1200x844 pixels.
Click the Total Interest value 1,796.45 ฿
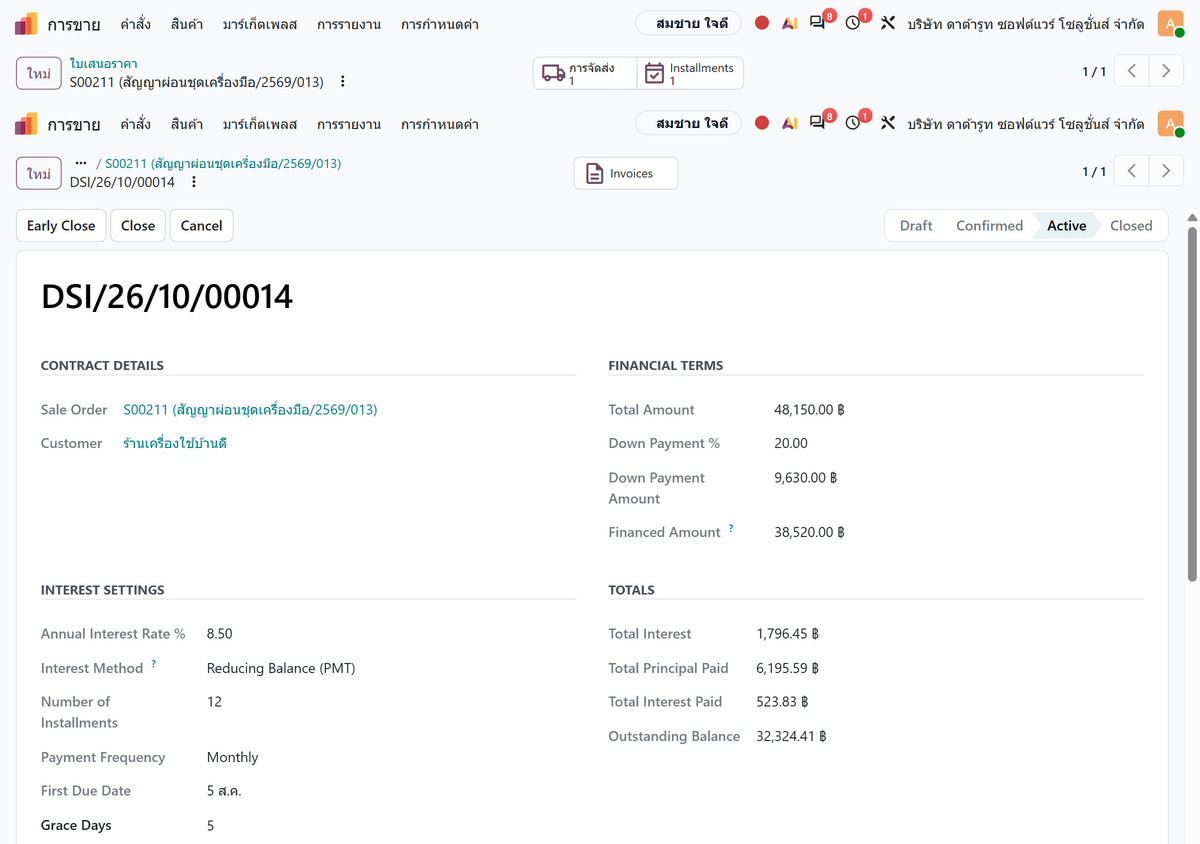click(788, 634)
